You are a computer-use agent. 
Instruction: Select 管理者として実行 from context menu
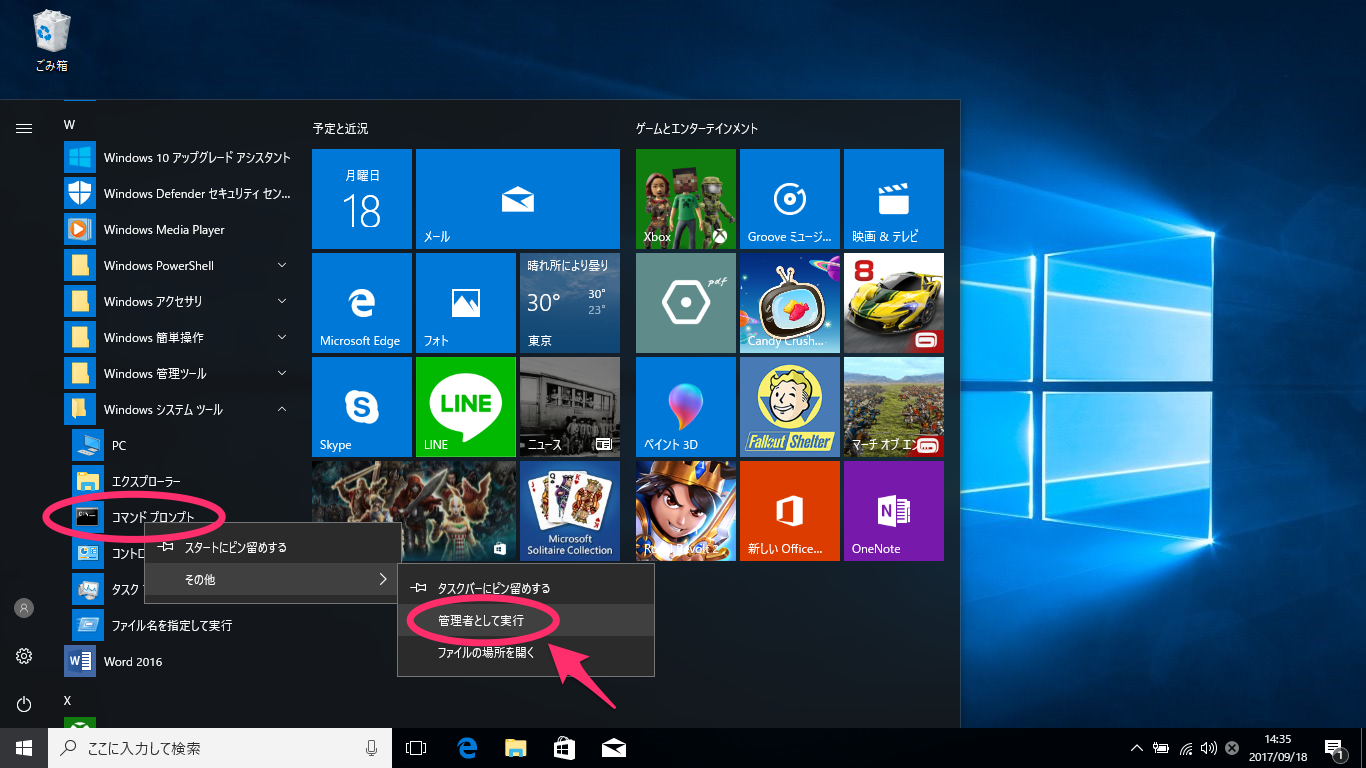tap(481, 621)
